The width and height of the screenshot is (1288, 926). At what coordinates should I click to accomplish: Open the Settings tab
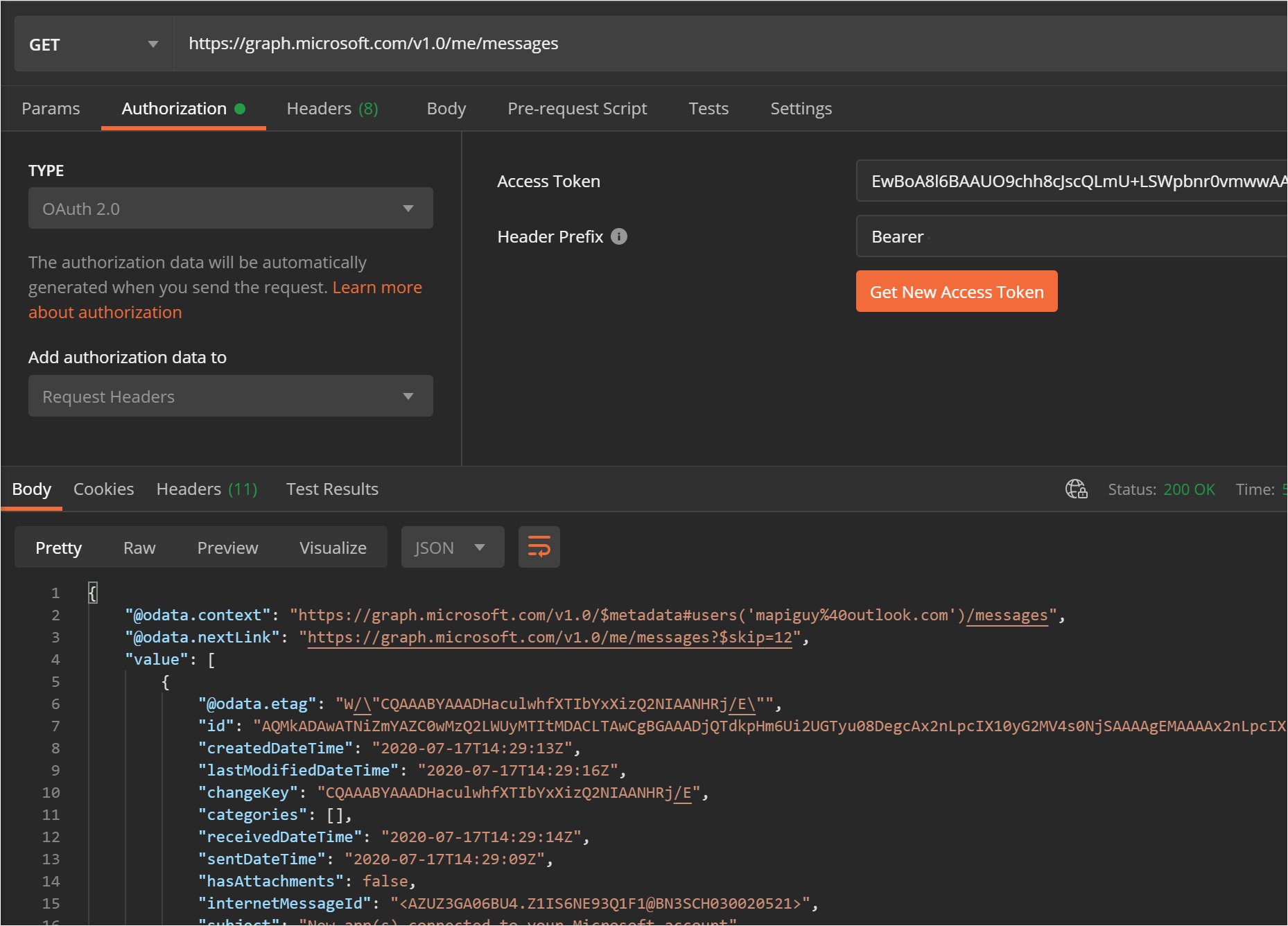click(801, 109)
